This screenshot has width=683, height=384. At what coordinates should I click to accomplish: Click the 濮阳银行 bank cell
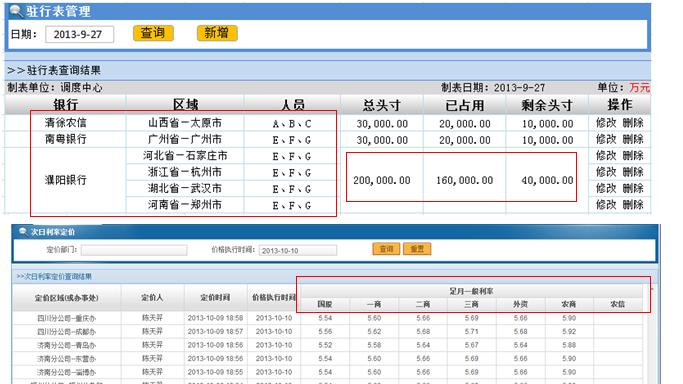(65, 180)
